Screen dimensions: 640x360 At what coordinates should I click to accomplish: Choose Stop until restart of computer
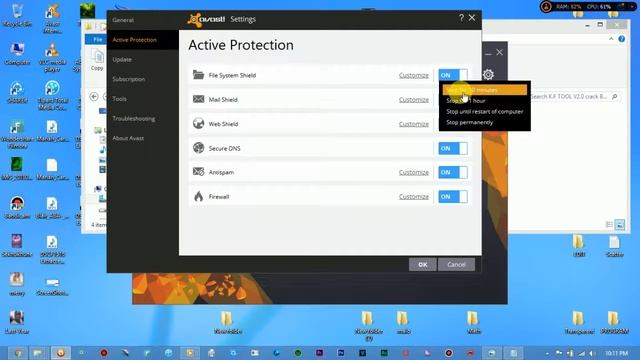tap(484, 111)
